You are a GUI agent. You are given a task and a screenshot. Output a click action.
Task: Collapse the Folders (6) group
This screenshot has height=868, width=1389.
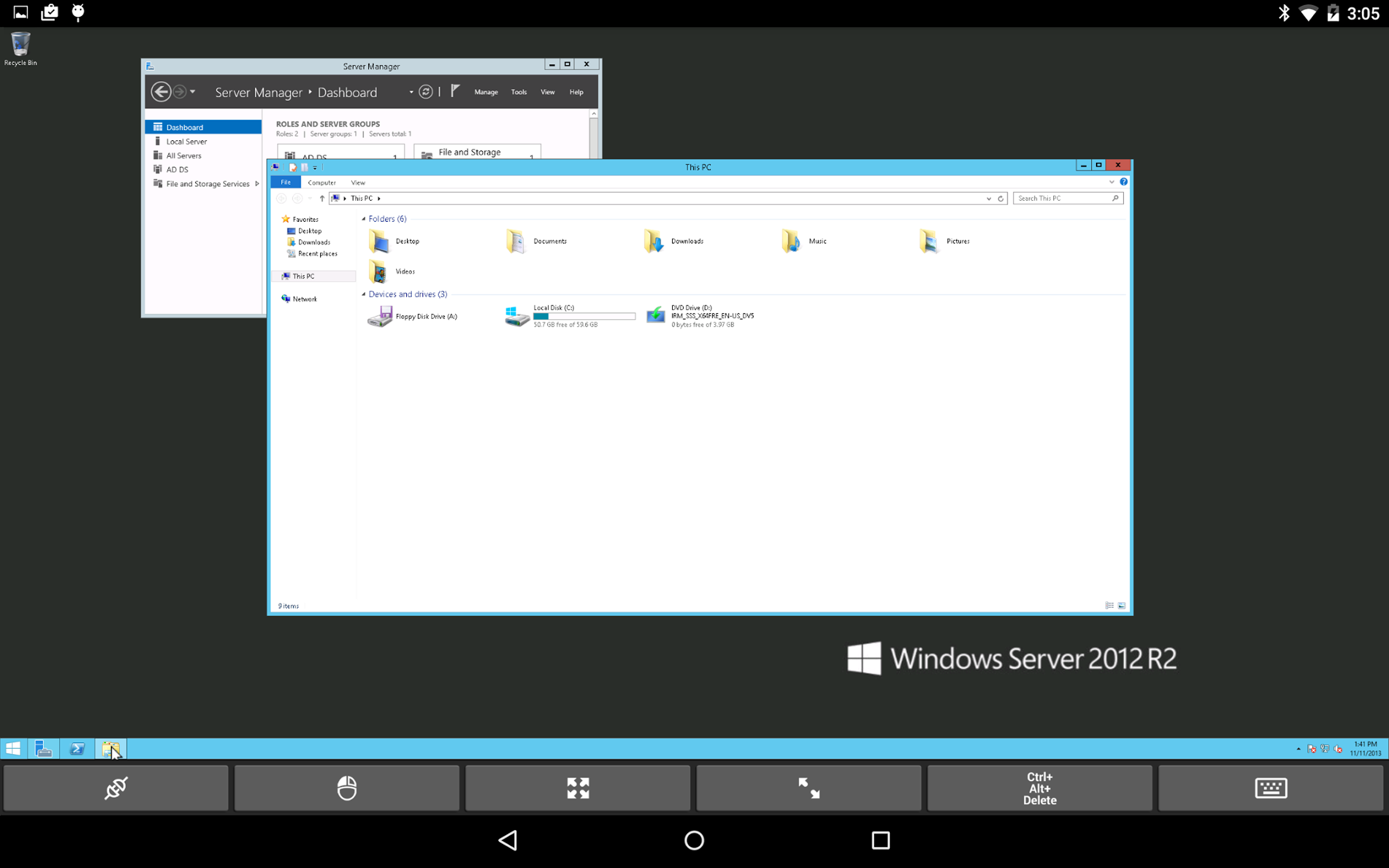coord(364,219)
